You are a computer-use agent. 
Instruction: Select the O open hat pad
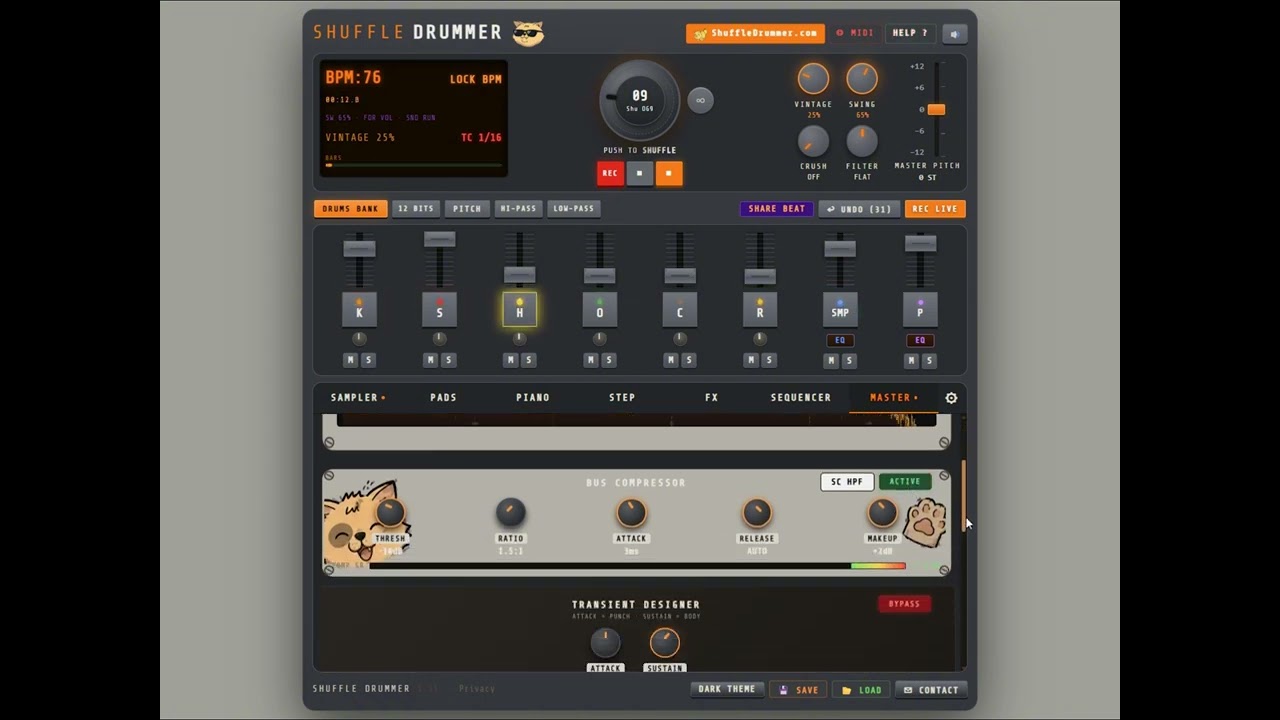(x=599, y=312)
